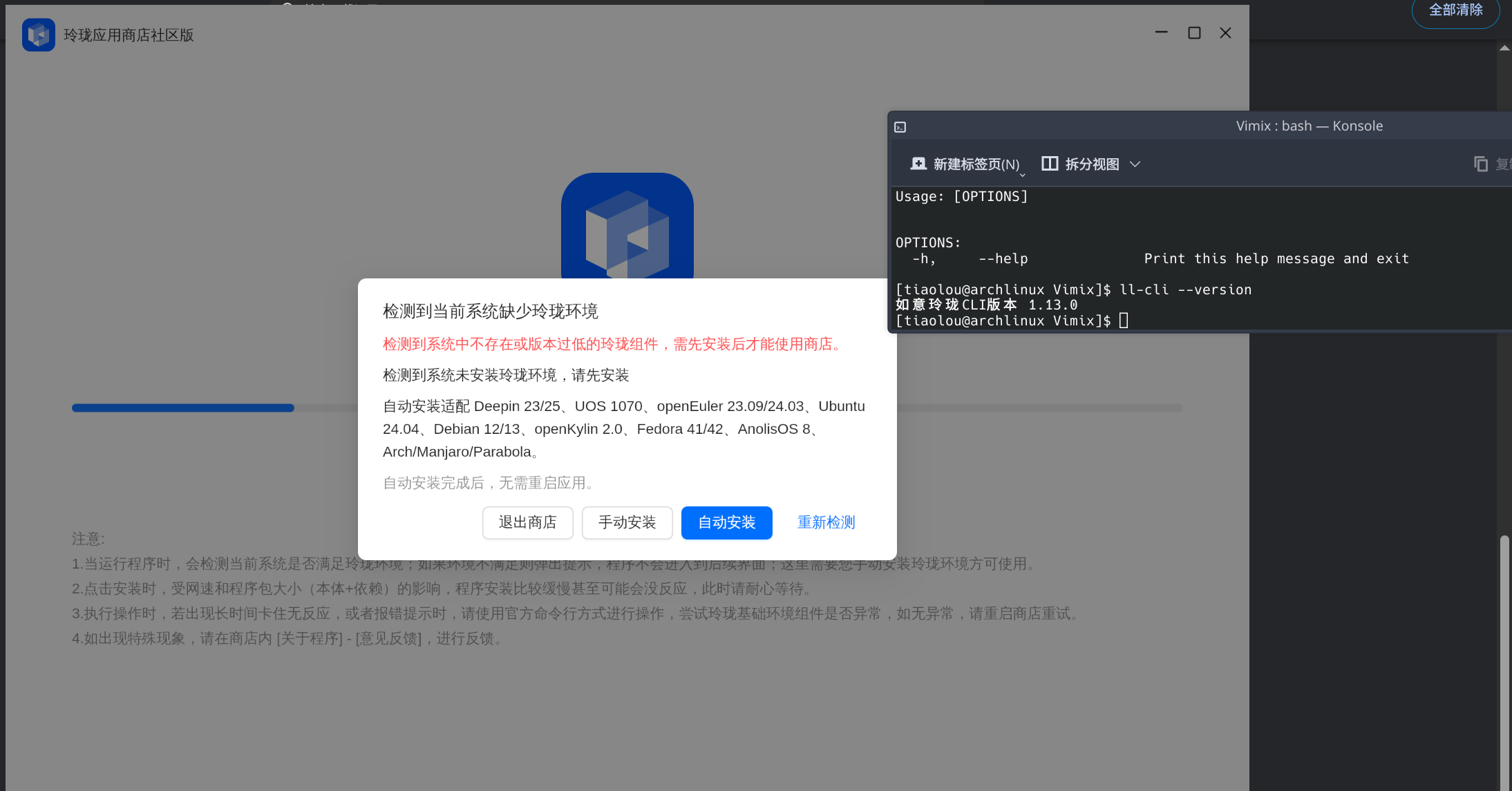This screenshot has width=1512, height=791.
Task: Click 拆分视图 in the Konsole toolbar
Action: (1080, 164)
